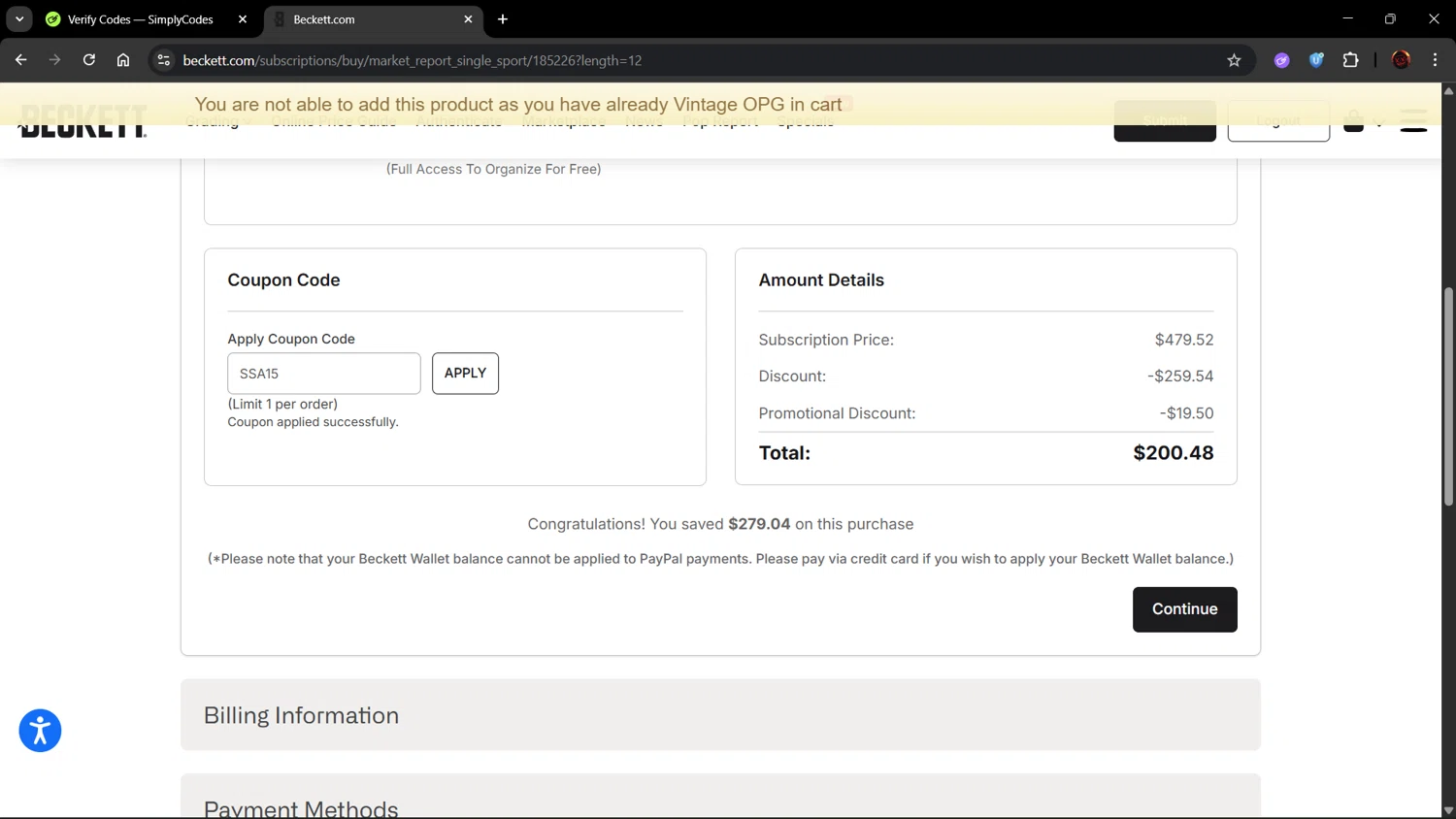Go to the browser home page

(123, 60)
